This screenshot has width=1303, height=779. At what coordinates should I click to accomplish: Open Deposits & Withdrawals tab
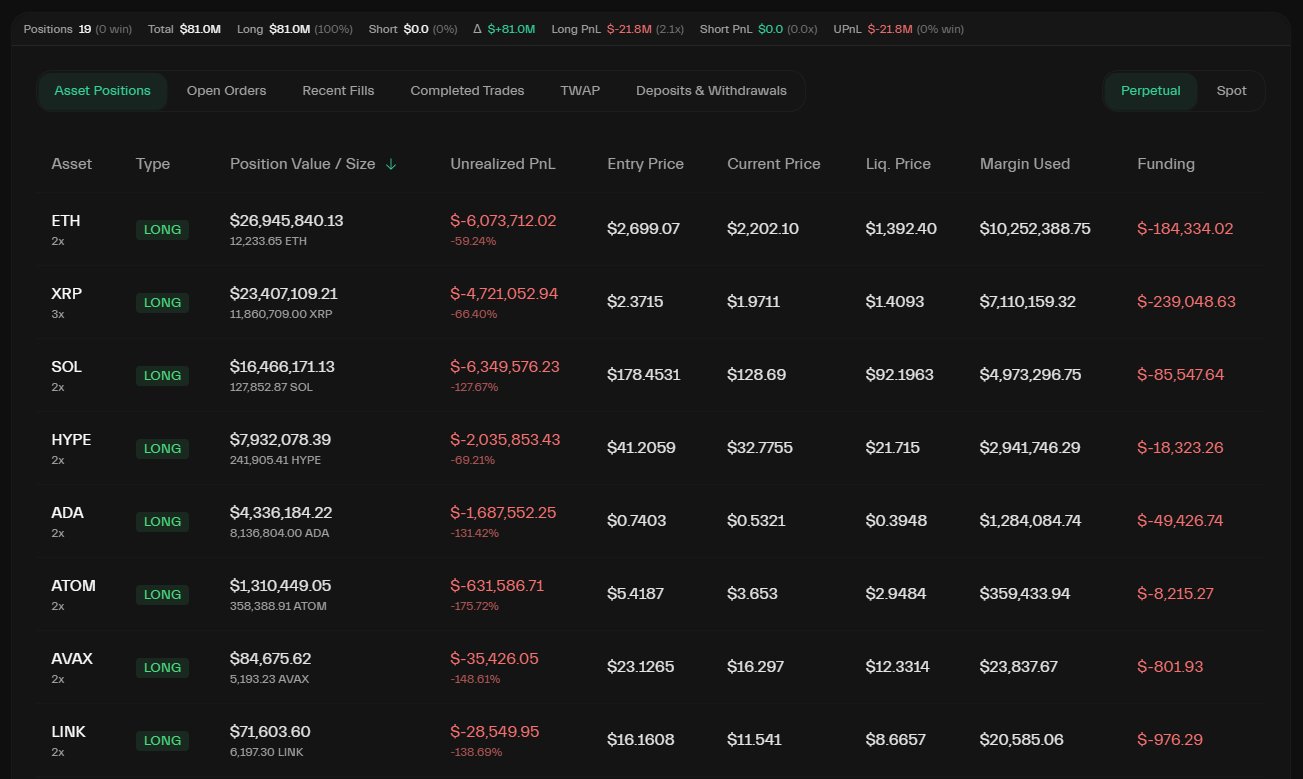point(711,91)
